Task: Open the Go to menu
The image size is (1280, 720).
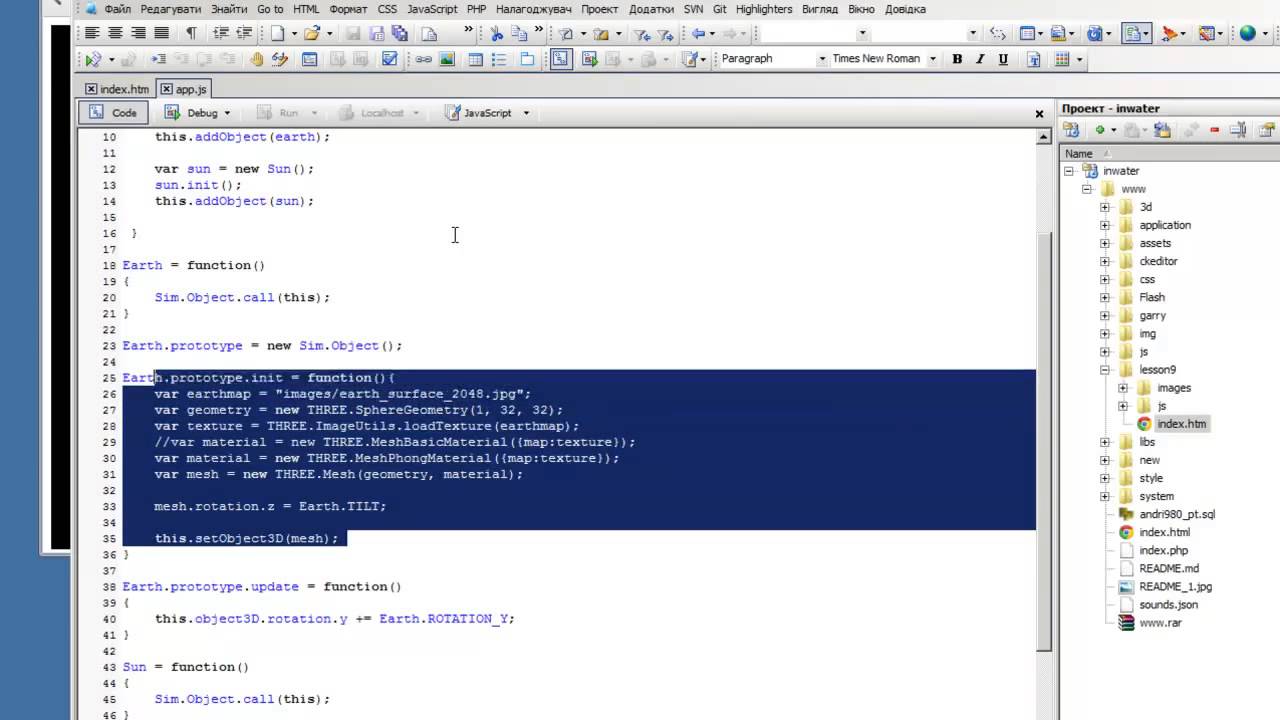Action: coord(270,9)
